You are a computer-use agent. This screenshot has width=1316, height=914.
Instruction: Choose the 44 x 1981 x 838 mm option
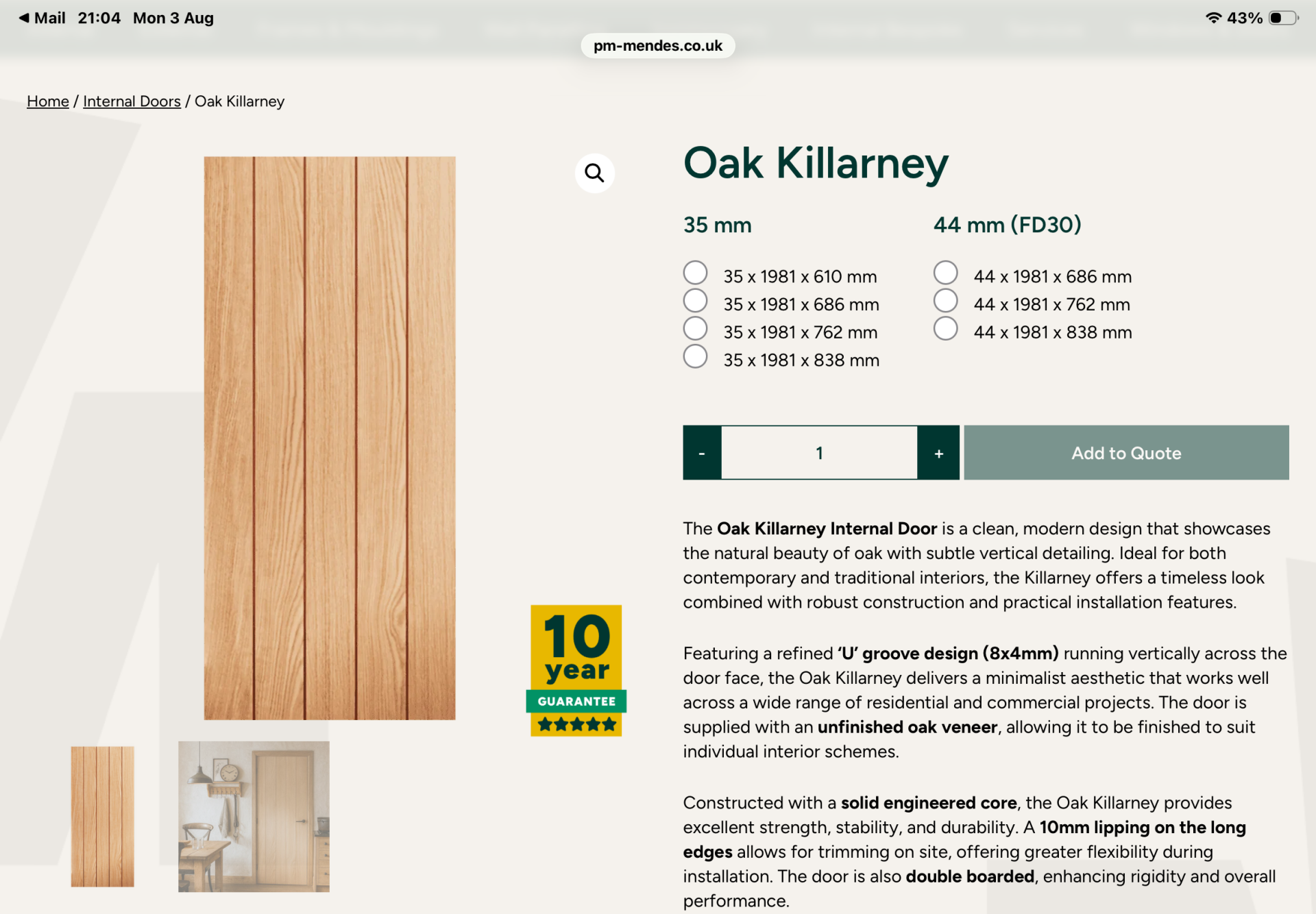click(946, 329)
